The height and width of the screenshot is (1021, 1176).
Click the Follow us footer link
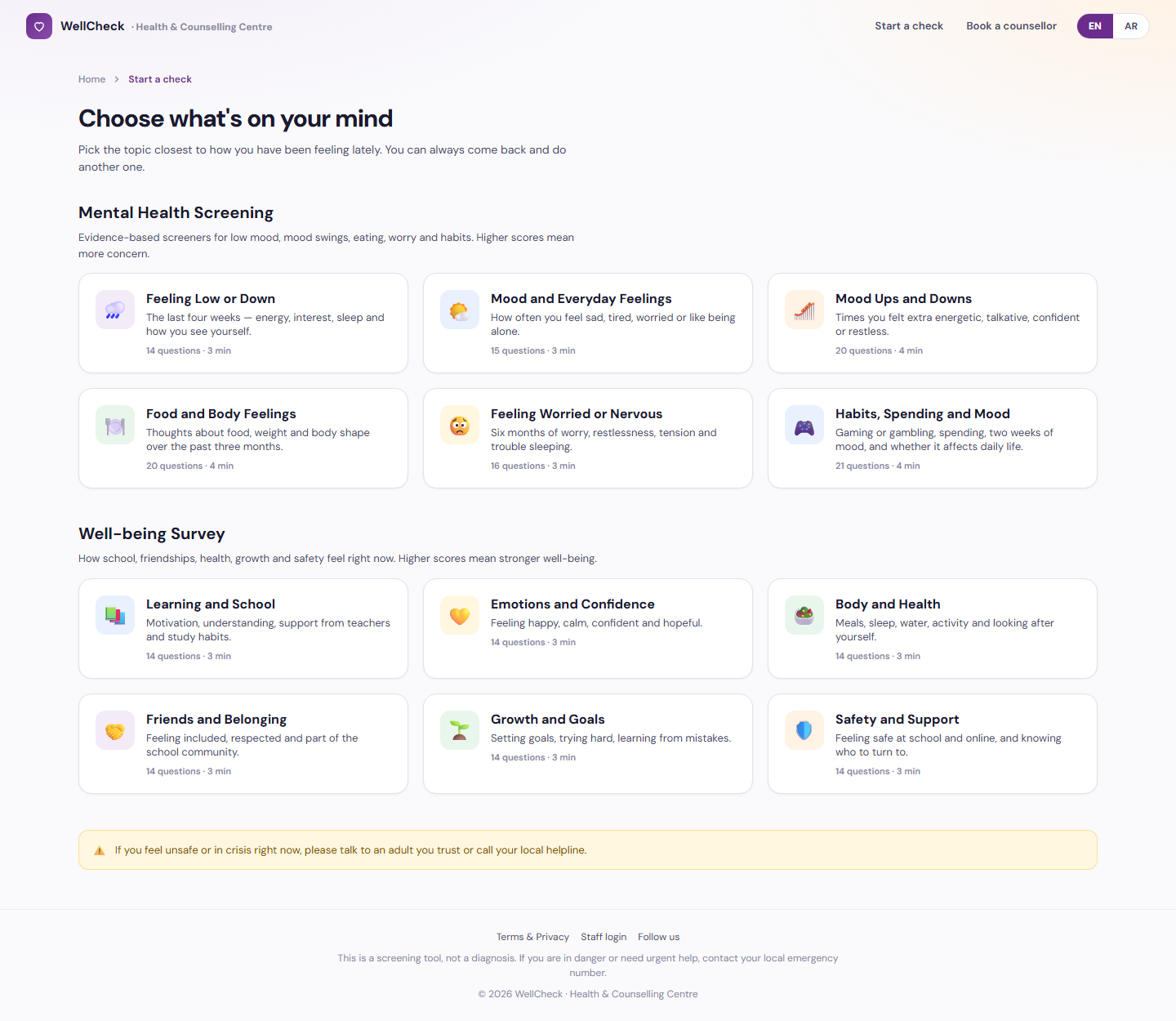point(658,937)
